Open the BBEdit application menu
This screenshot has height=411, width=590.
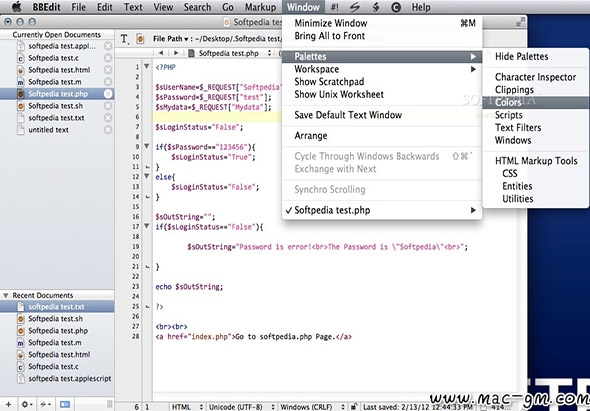tap(47, 7)
